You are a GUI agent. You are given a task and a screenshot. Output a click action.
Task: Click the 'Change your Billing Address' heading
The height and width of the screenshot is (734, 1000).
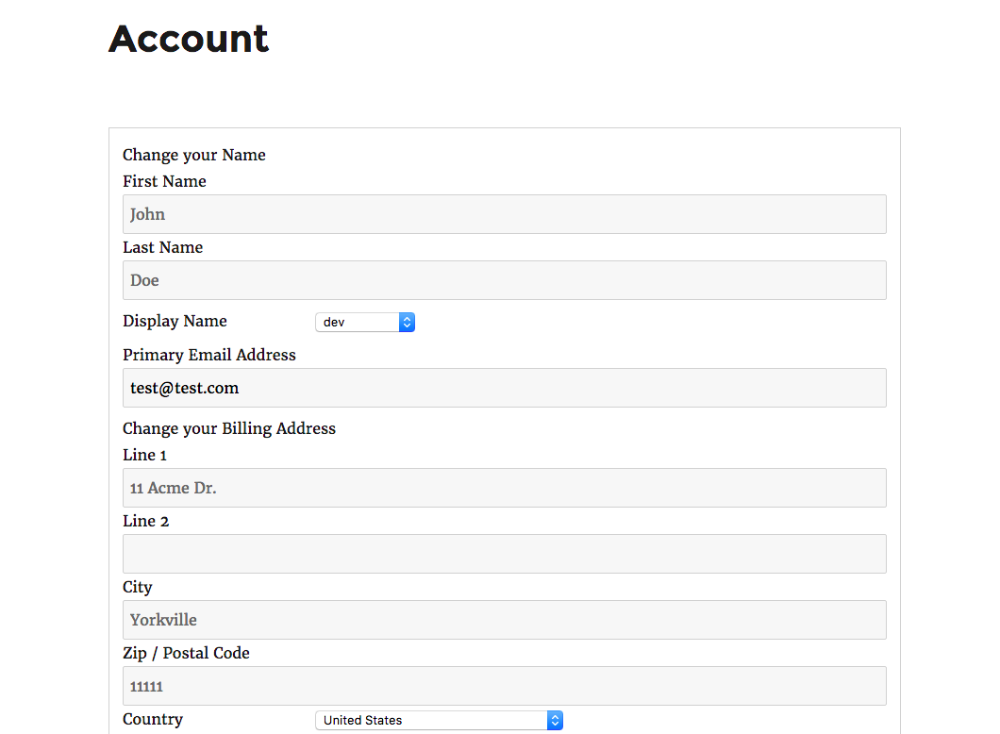click(x=229, y=429)
